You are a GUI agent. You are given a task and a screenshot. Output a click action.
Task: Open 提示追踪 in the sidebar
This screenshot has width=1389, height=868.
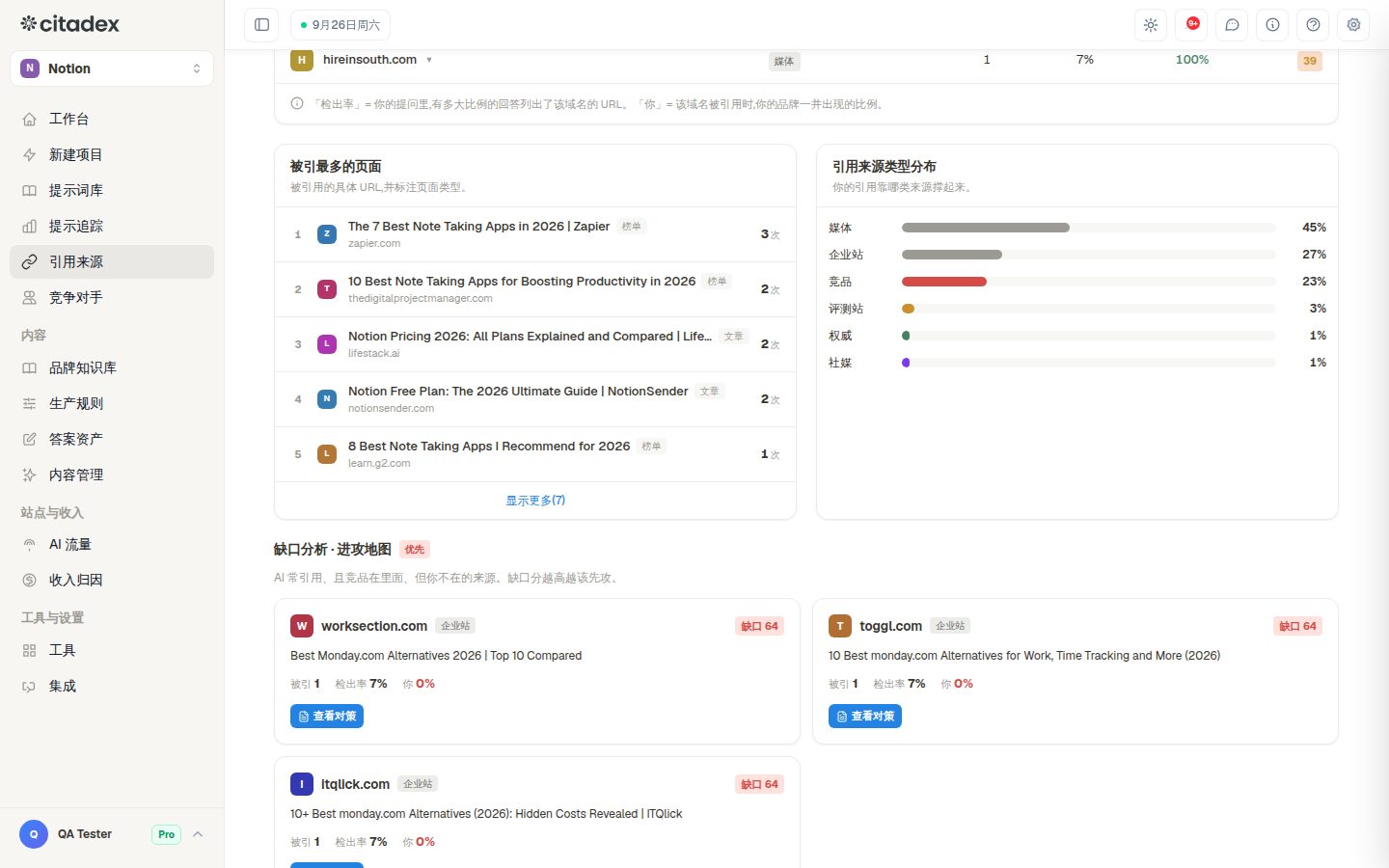[x=112, y=226]
